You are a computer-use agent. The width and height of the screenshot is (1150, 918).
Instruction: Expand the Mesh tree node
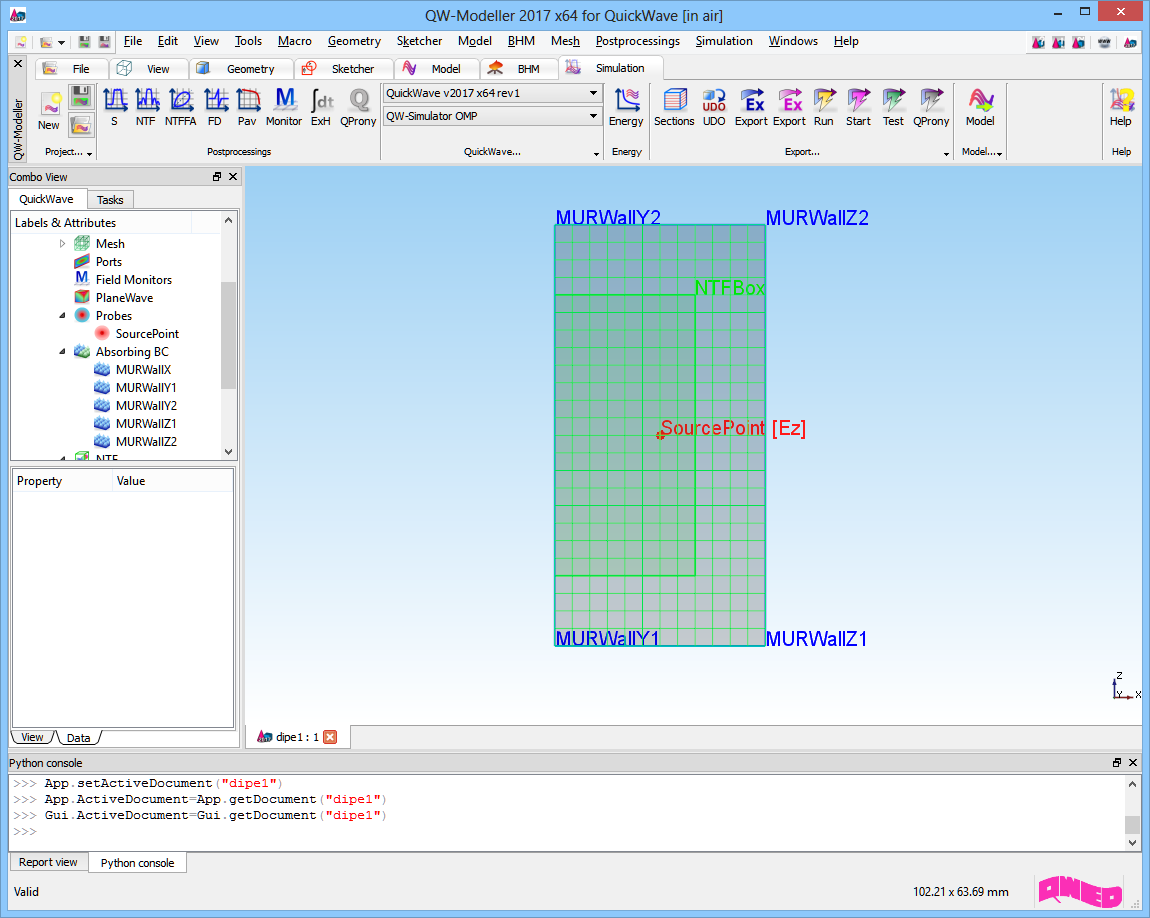[x=62, y=243]
